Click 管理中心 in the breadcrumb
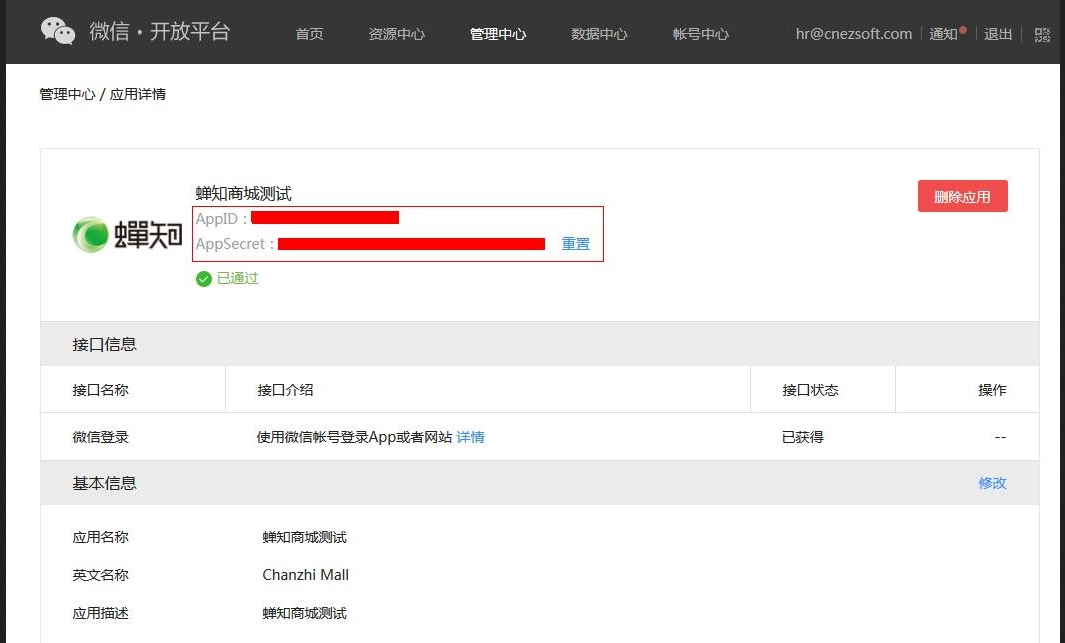The width and height of the screenshot is (1065, 643). [67, 94]
